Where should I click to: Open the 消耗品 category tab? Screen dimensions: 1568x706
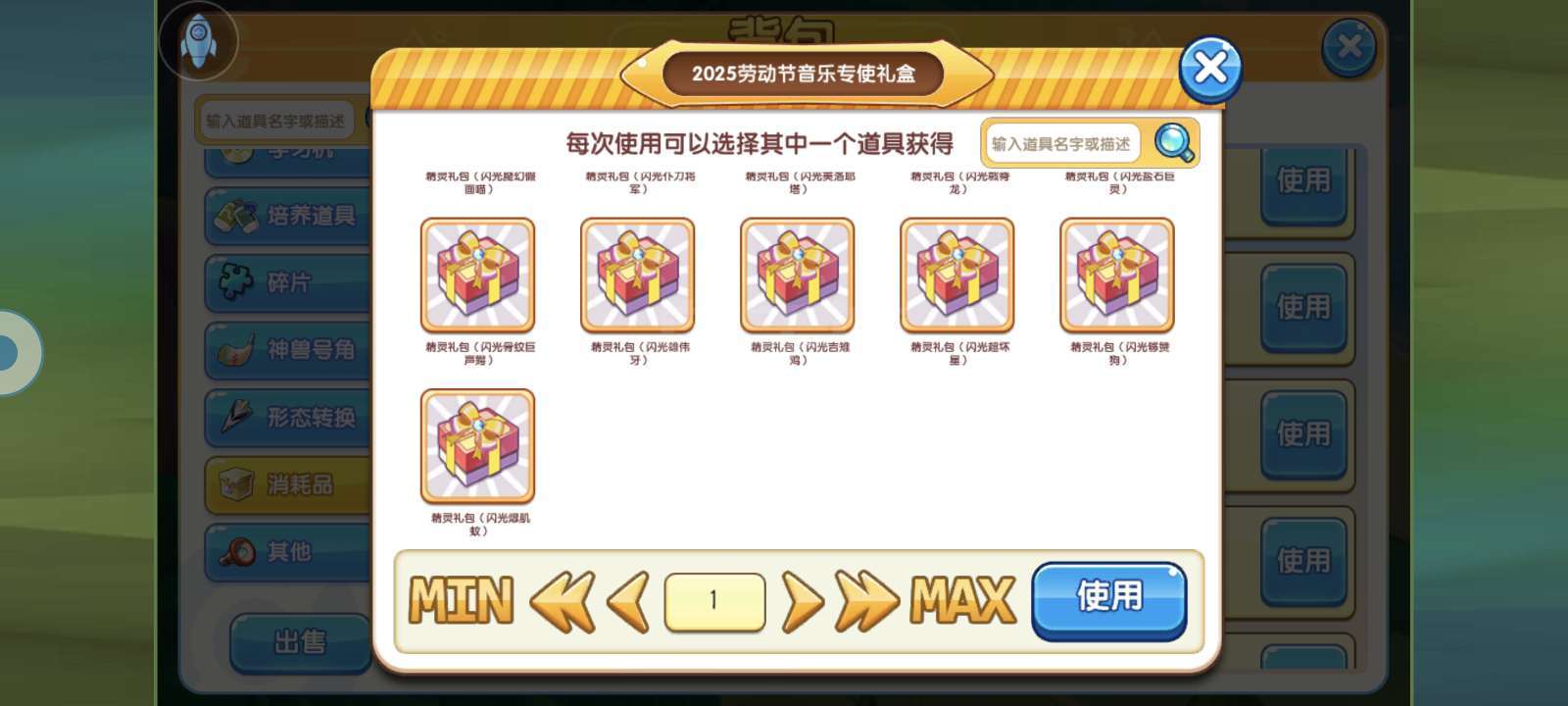tap(286, 484)
